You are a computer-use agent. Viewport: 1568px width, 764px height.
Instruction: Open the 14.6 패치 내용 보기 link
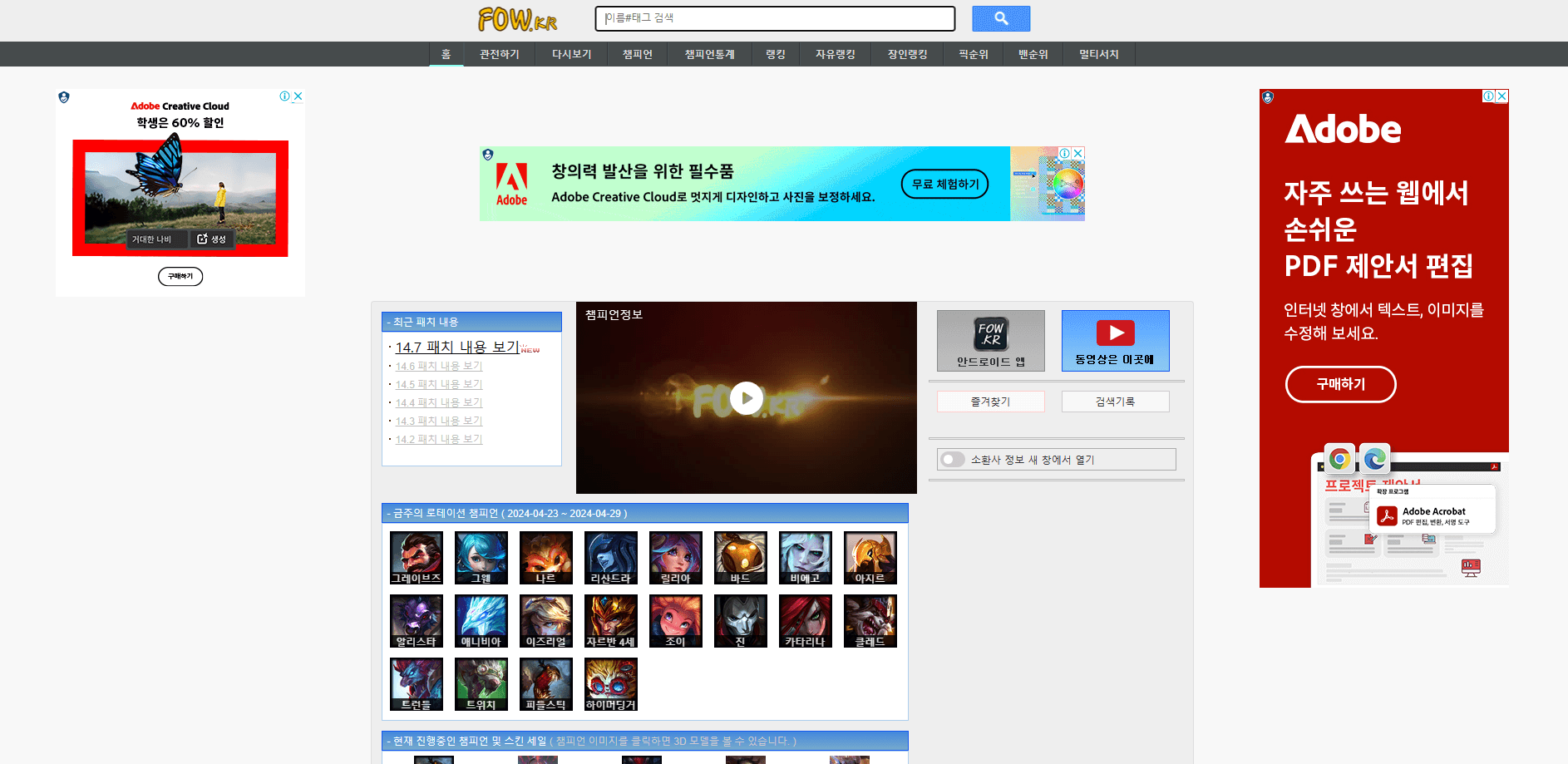point(439,366)
